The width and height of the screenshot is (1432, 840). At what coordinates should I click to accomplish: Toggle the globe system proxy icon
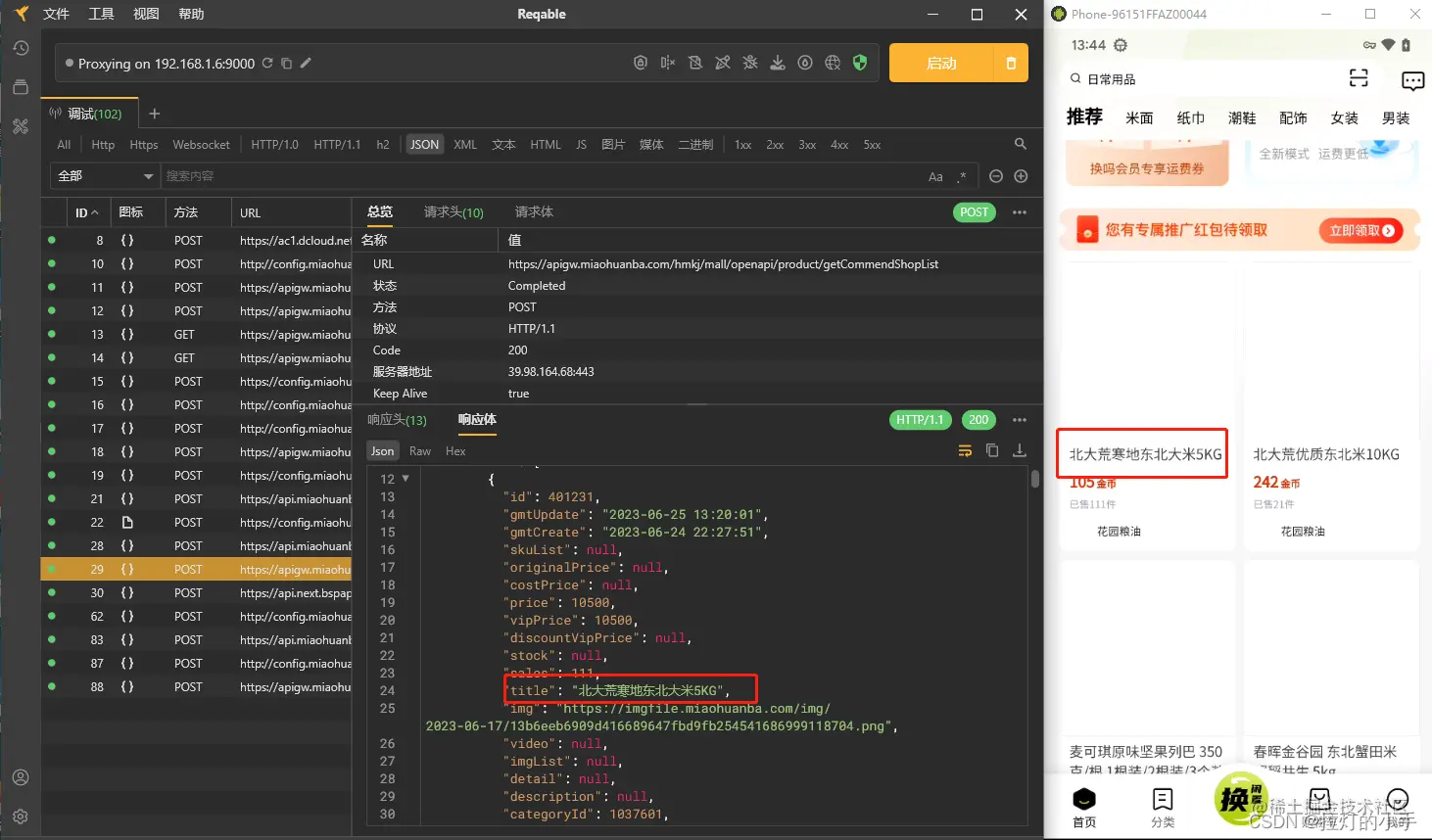(833, 63)
